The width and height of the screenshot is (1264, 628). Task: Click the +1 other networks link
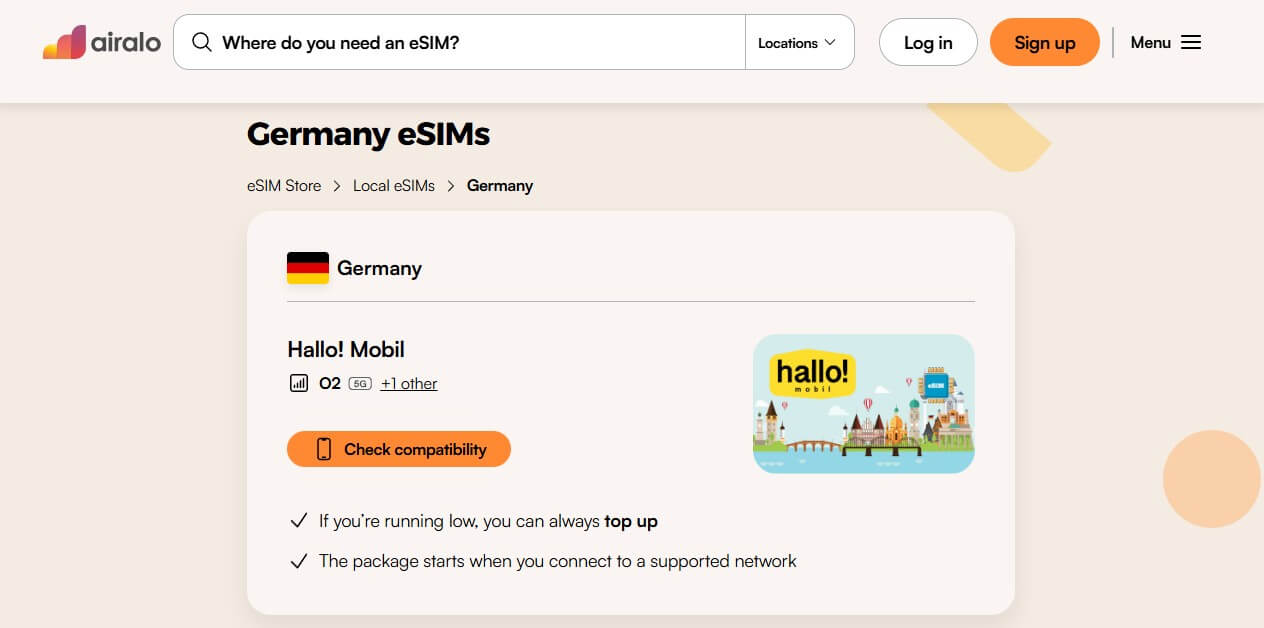coord(409,383)
